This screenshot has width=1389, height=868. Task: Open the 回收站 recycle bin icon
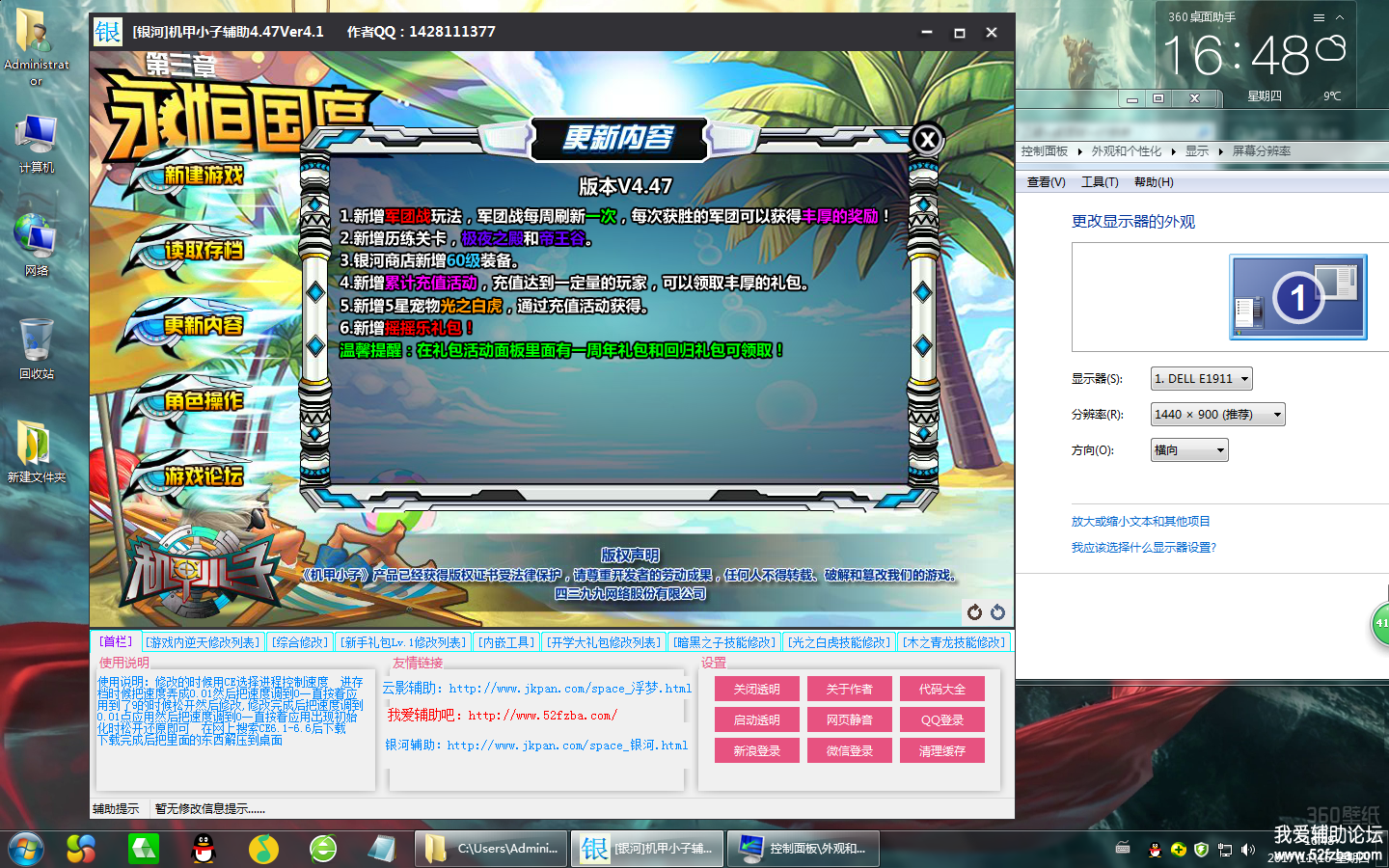36,348
